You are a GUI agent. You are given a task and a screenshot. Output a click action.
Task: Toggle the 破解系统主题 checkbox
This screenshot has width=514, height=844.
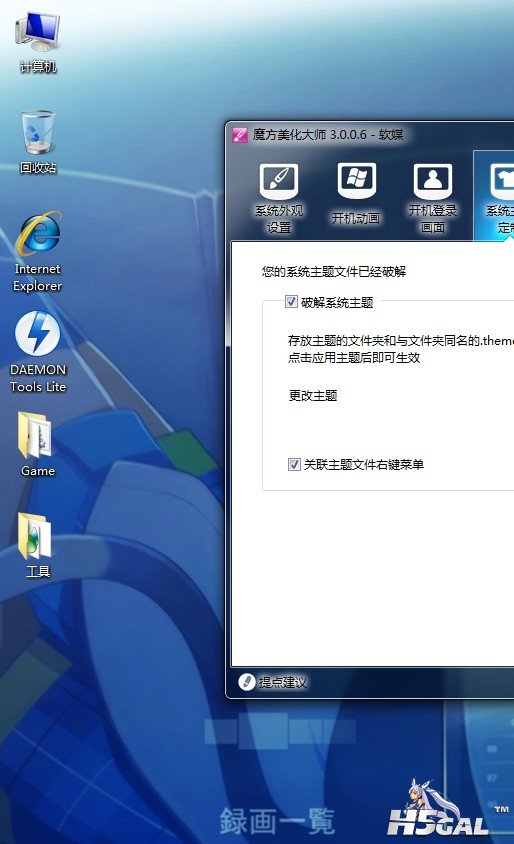(291, 301)
